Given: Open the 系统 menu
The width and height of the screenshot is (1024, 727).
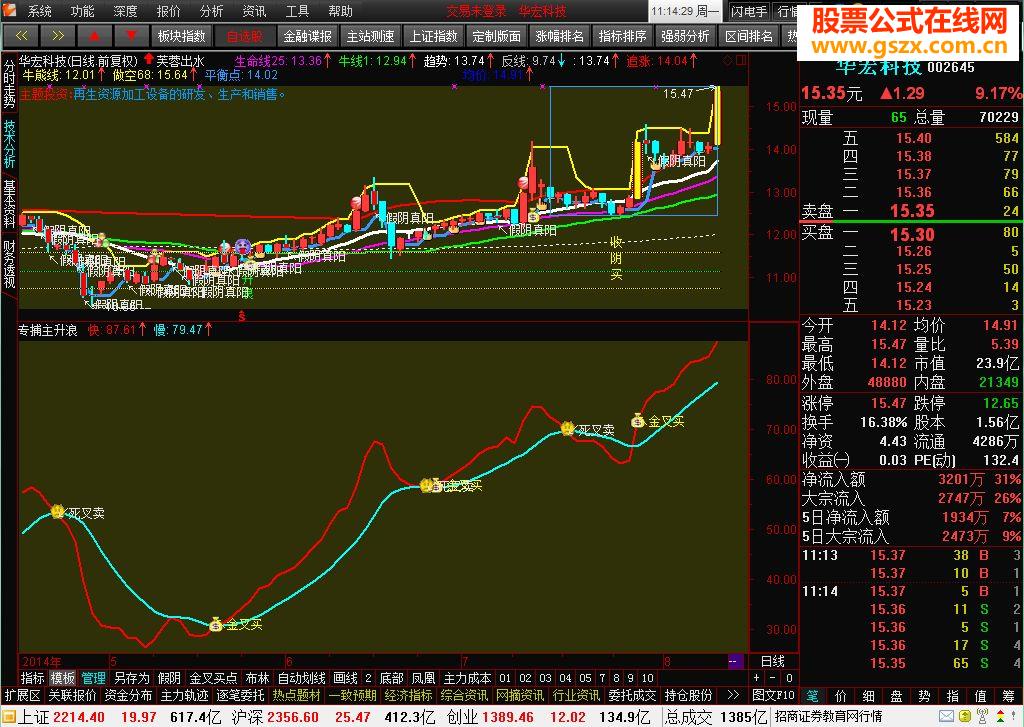Looking at the screenshot, I should click(x=40, y=11).
